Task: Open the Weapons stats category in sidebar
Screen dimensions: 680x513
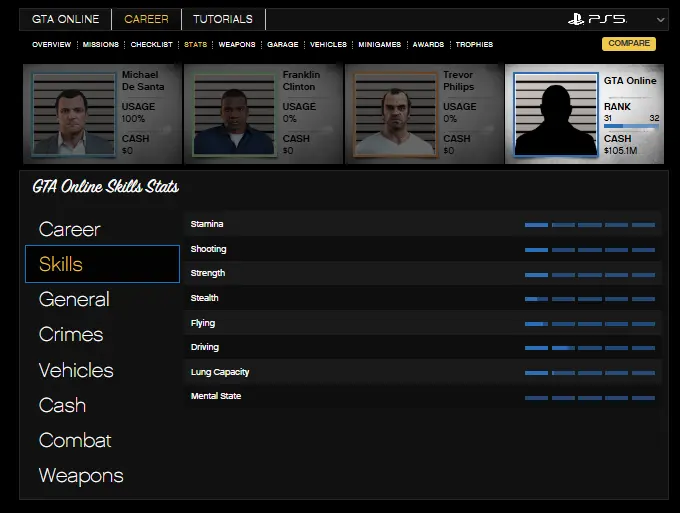Action: click(x=81, y=476)
